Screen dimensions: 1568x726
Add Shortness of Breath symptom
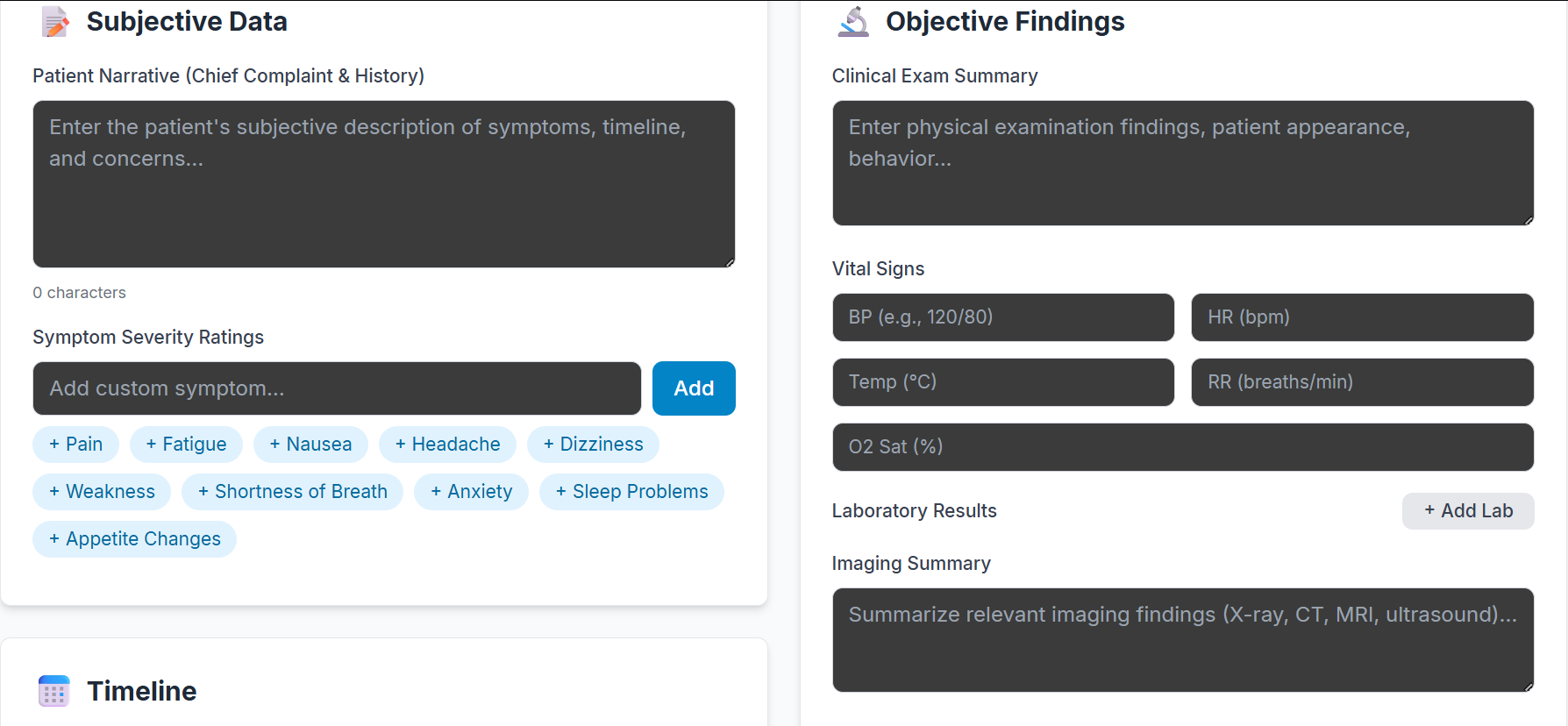(x=292, y=492)
